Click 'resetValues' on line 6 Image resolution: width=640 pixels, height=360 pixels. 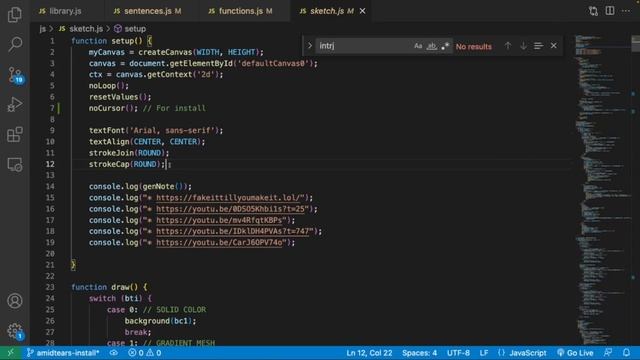(x=113, y=97)
